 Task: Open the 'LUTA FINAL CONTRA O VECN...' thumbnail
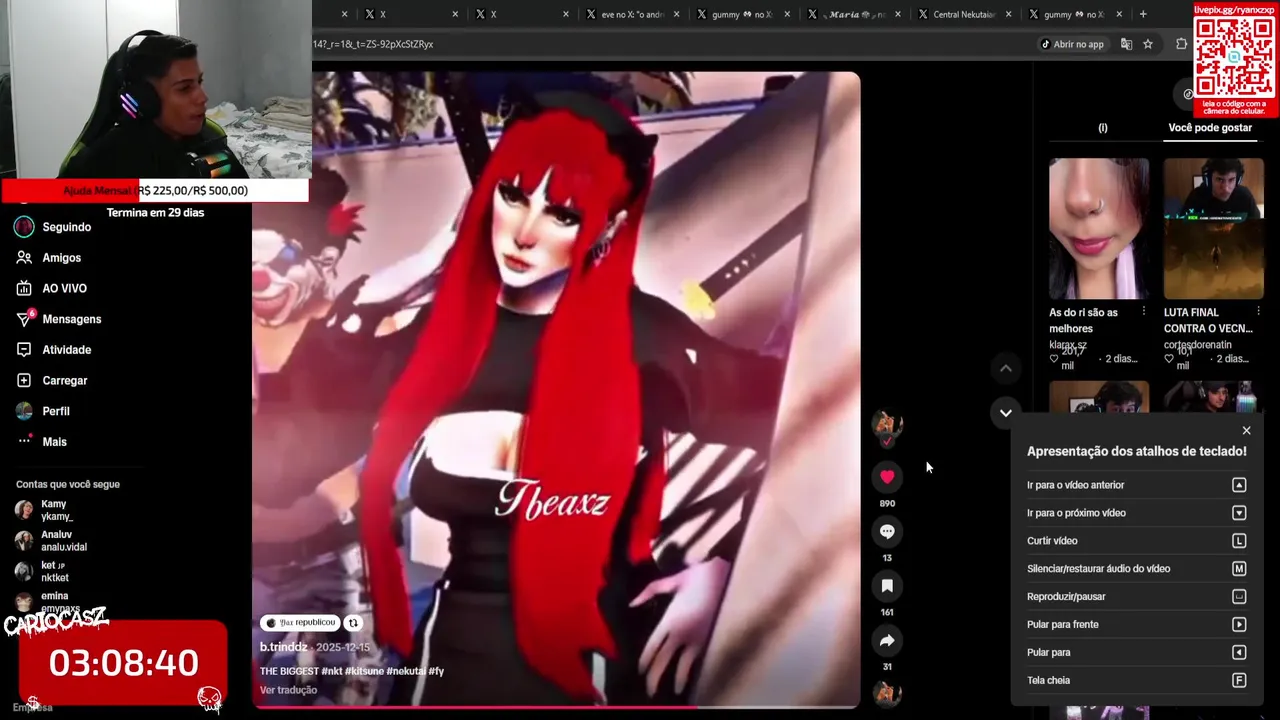1213,228
